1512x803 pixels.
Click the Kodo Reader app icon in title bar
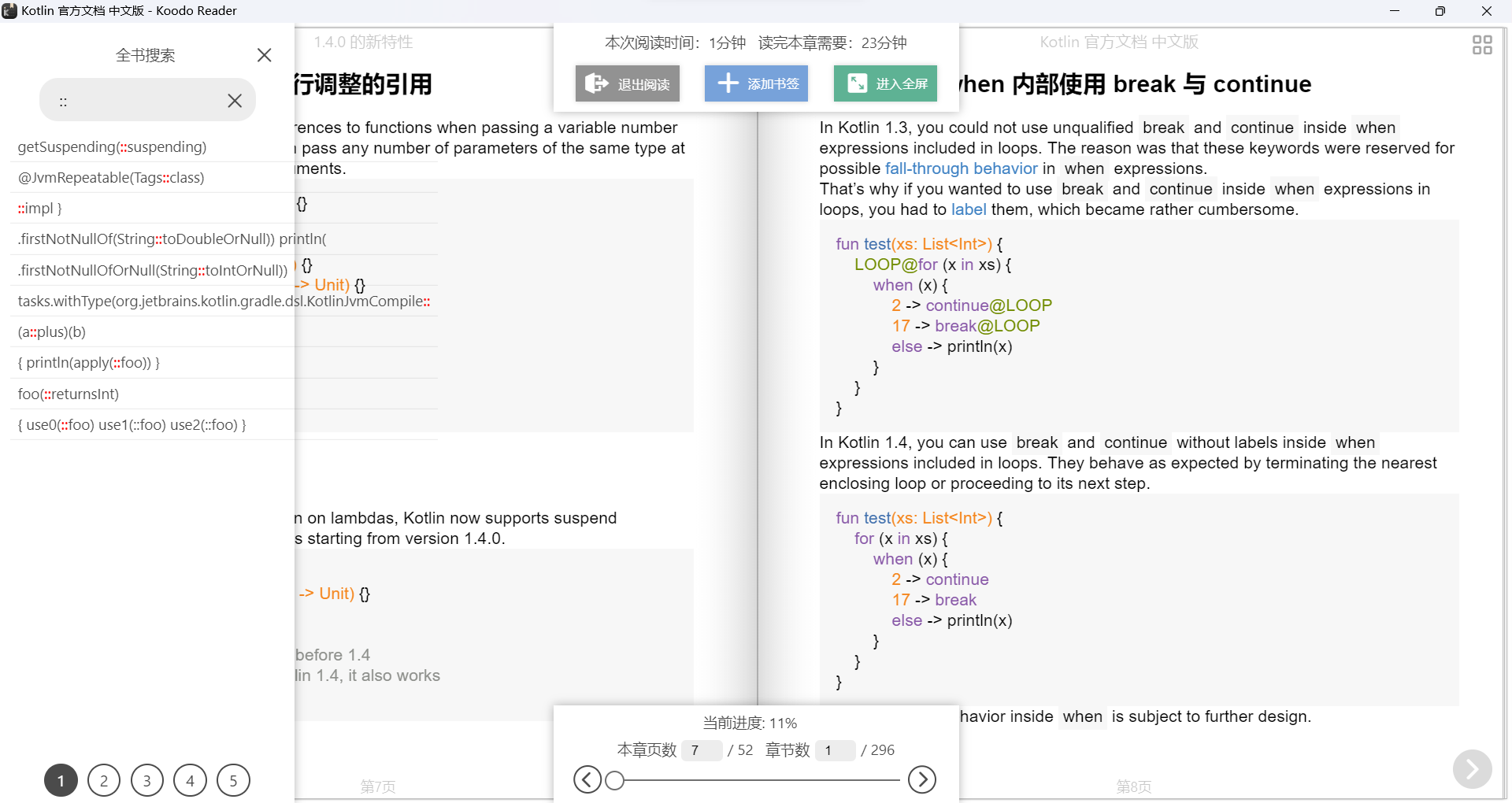[9, 11]
